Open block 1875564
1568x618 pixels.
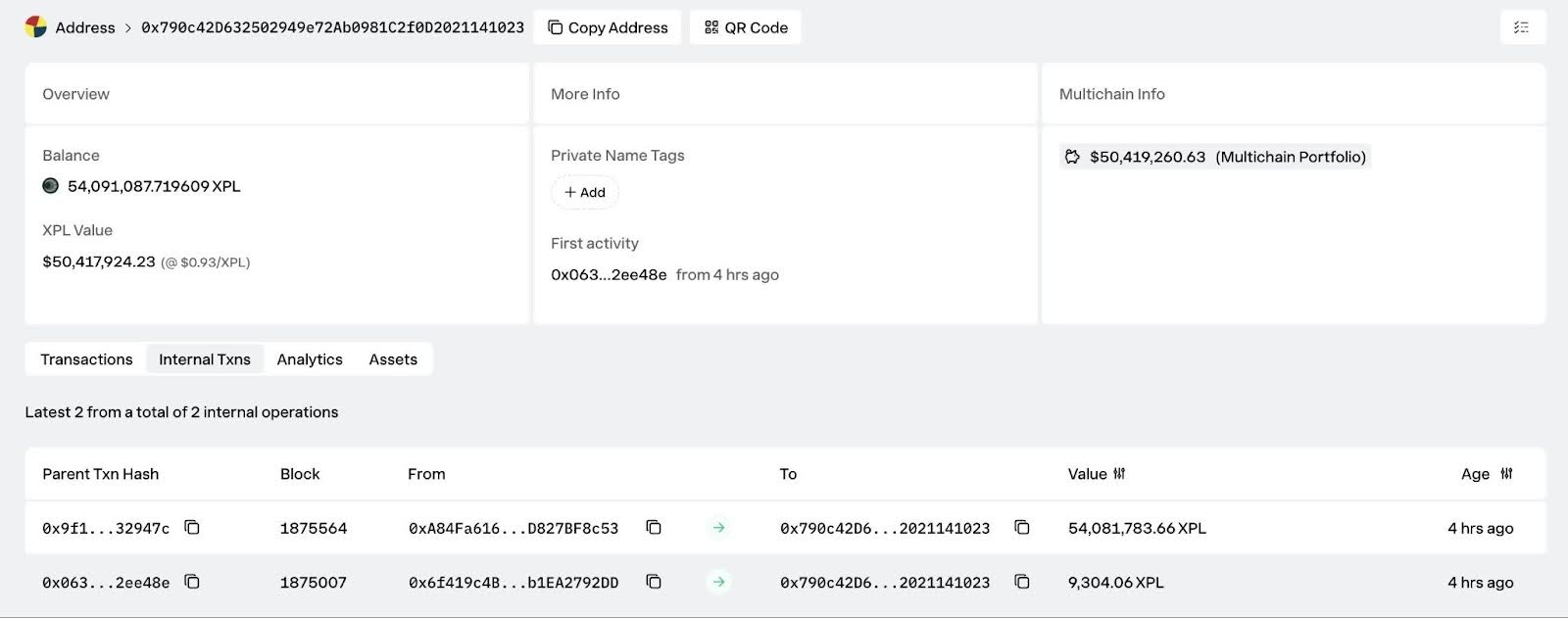click(x=314, y=529)
